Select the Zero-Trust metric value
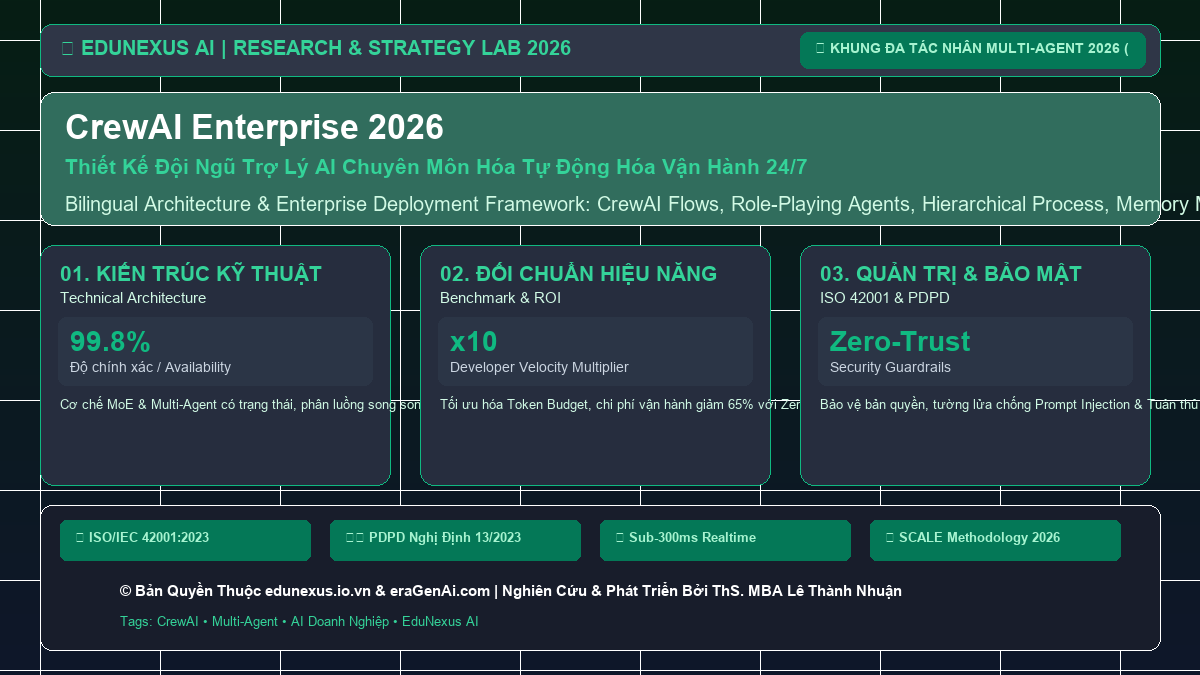This screenshot has height=675, width=1200. click(x=900, y=342)
